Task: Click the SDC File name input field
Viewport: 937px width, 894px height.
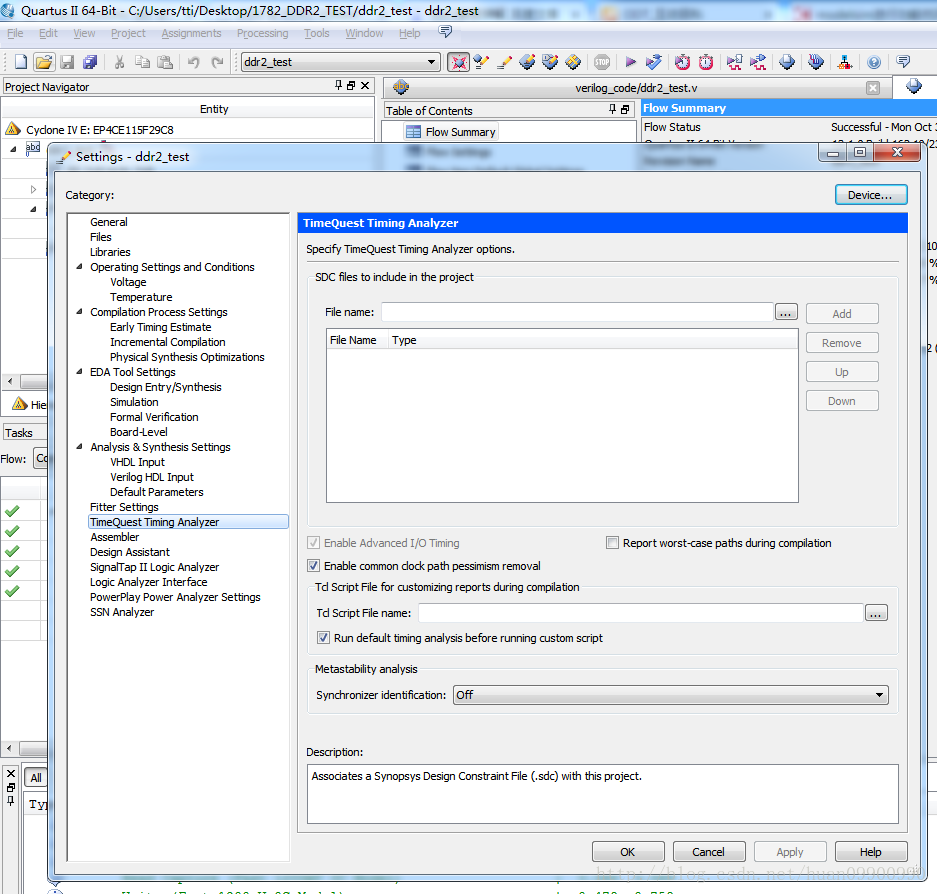Action: point(577,311)
